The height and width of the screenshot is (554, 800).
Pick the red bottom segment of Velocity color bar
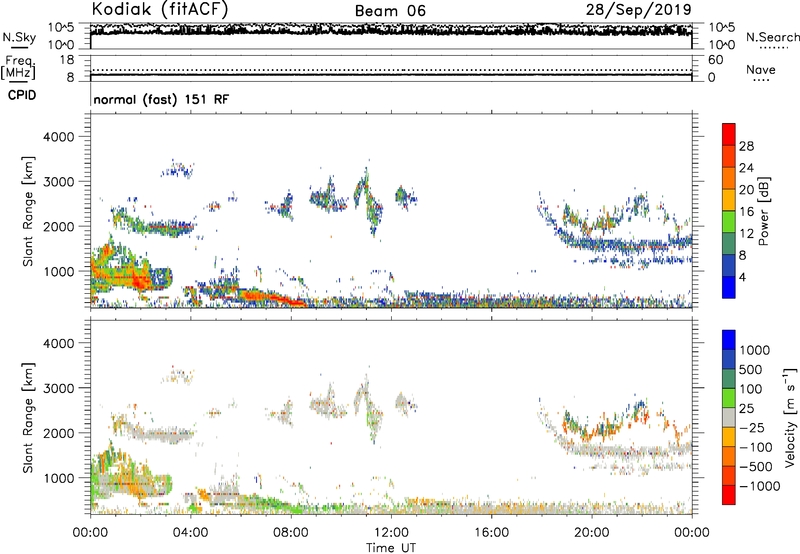729,495
